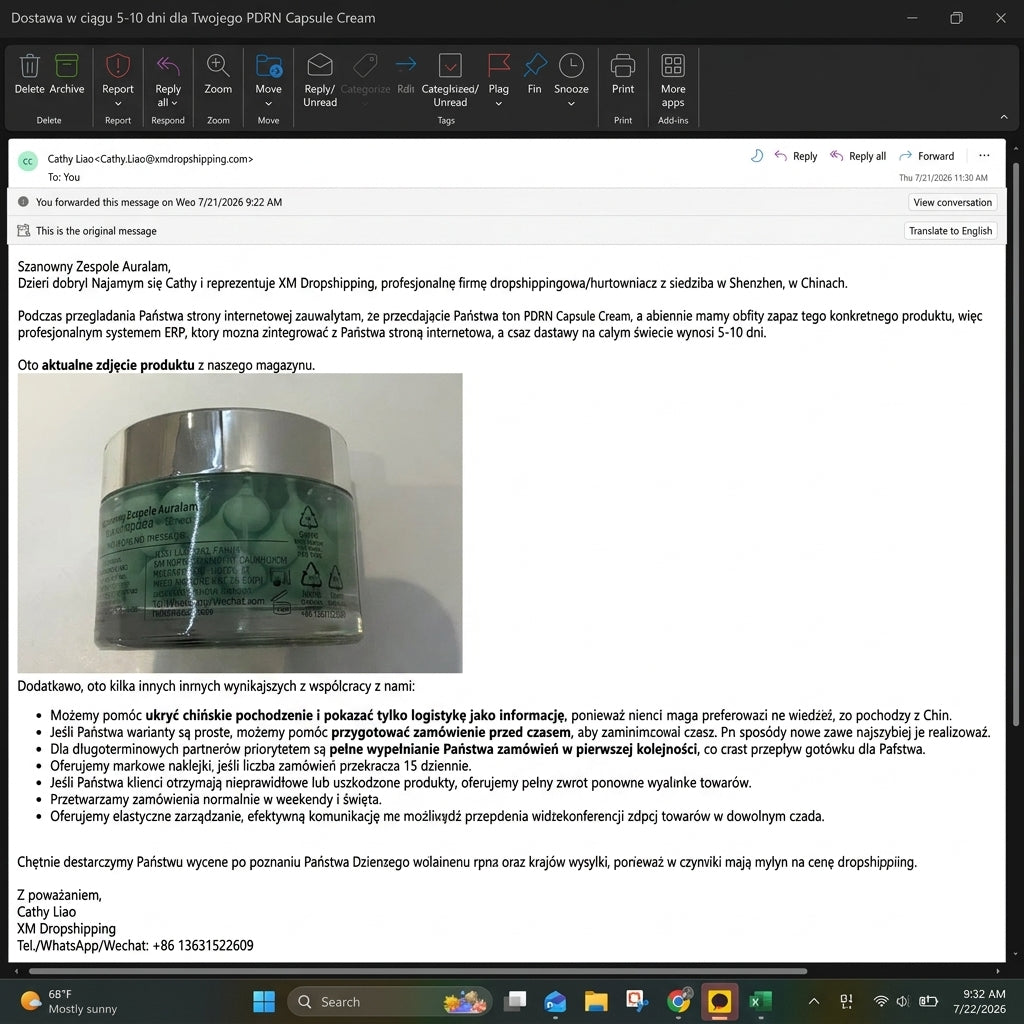Open the Zoom magnifier tool
Image resolution: width=1024 pixels, height=1024 pixels.
coord(217,65)
